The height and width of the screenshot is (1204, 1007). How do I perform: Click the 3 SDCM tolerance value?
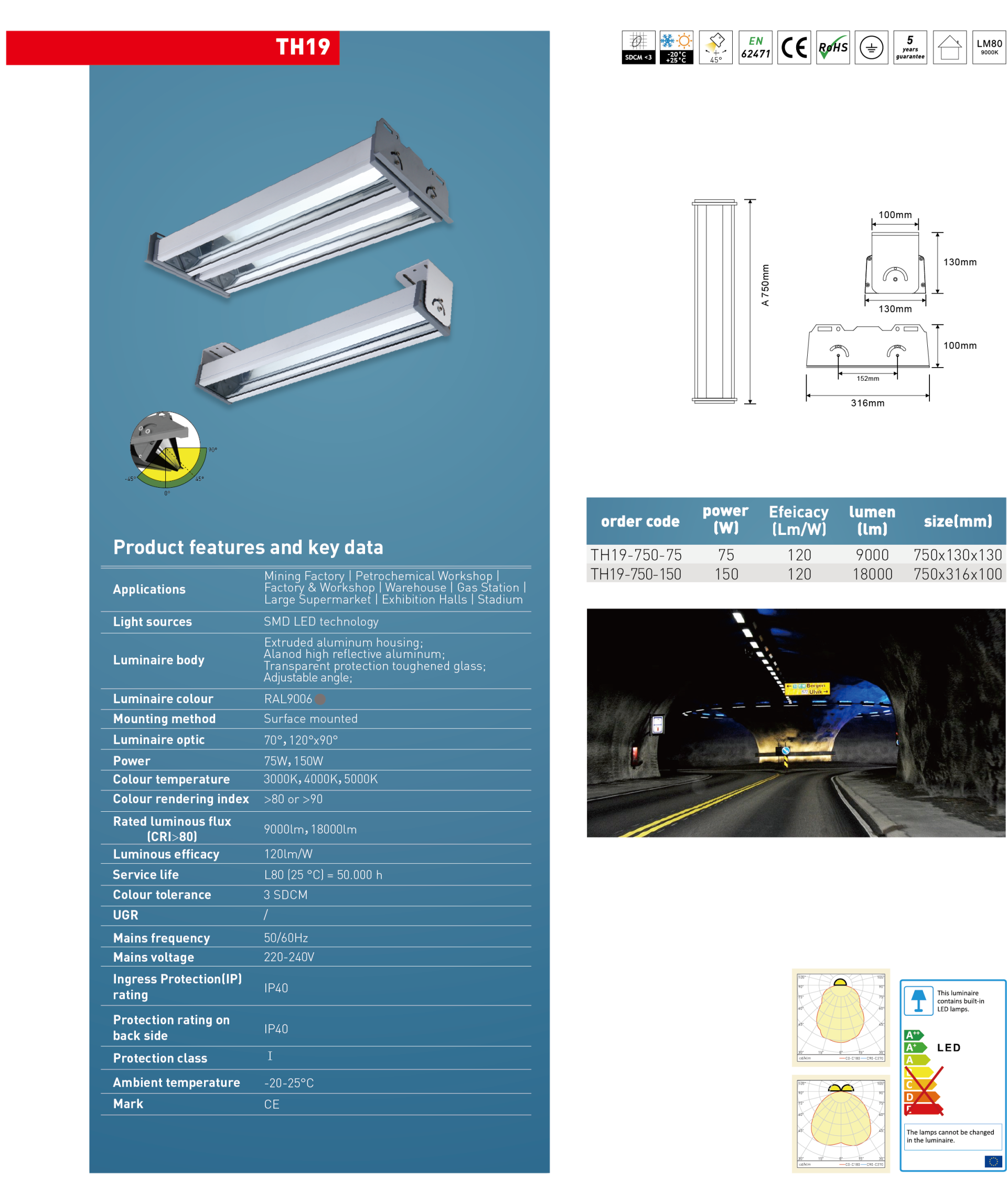click(286, 895)
